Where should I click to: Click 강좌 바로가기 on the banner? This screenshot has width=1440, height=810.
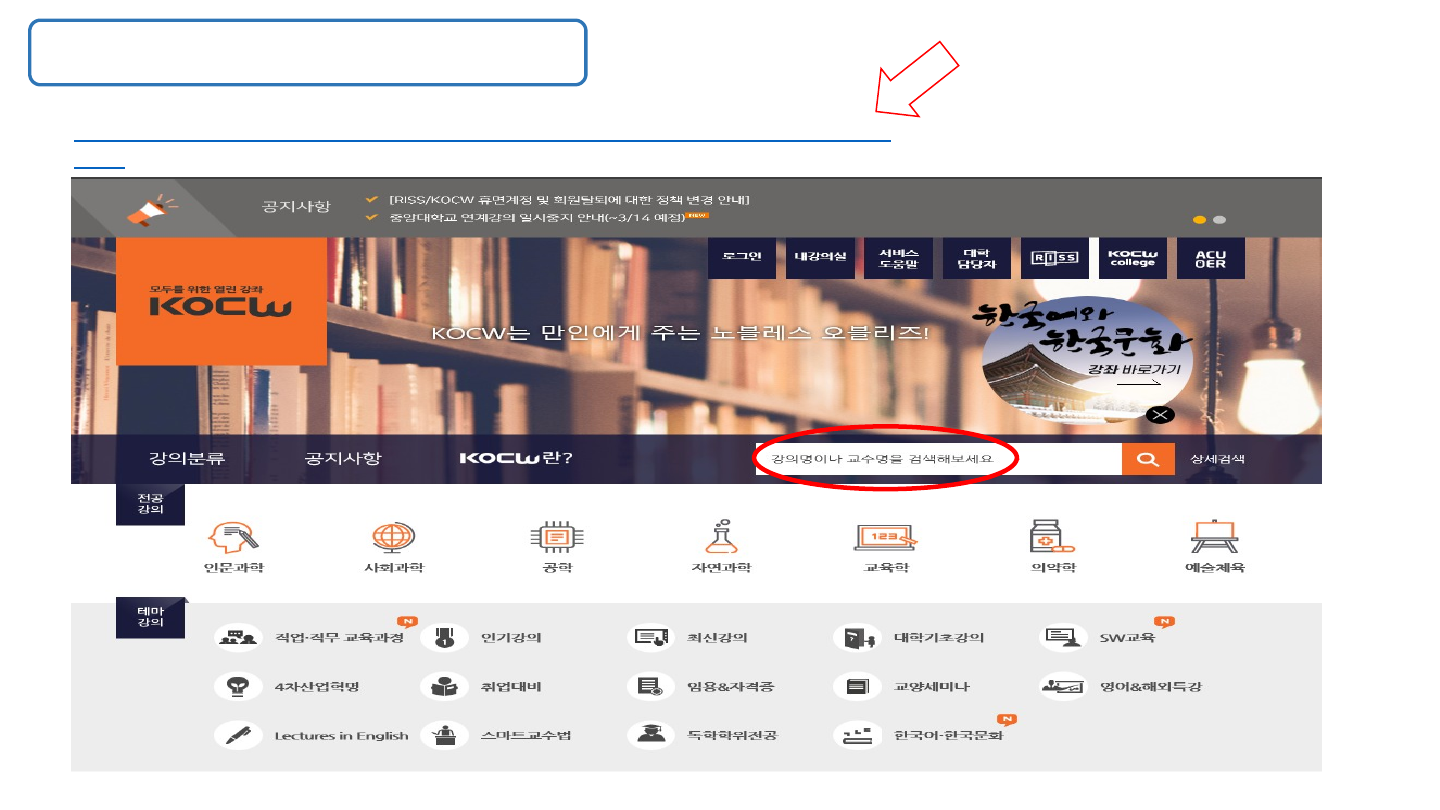click(x=1135, y=369)
